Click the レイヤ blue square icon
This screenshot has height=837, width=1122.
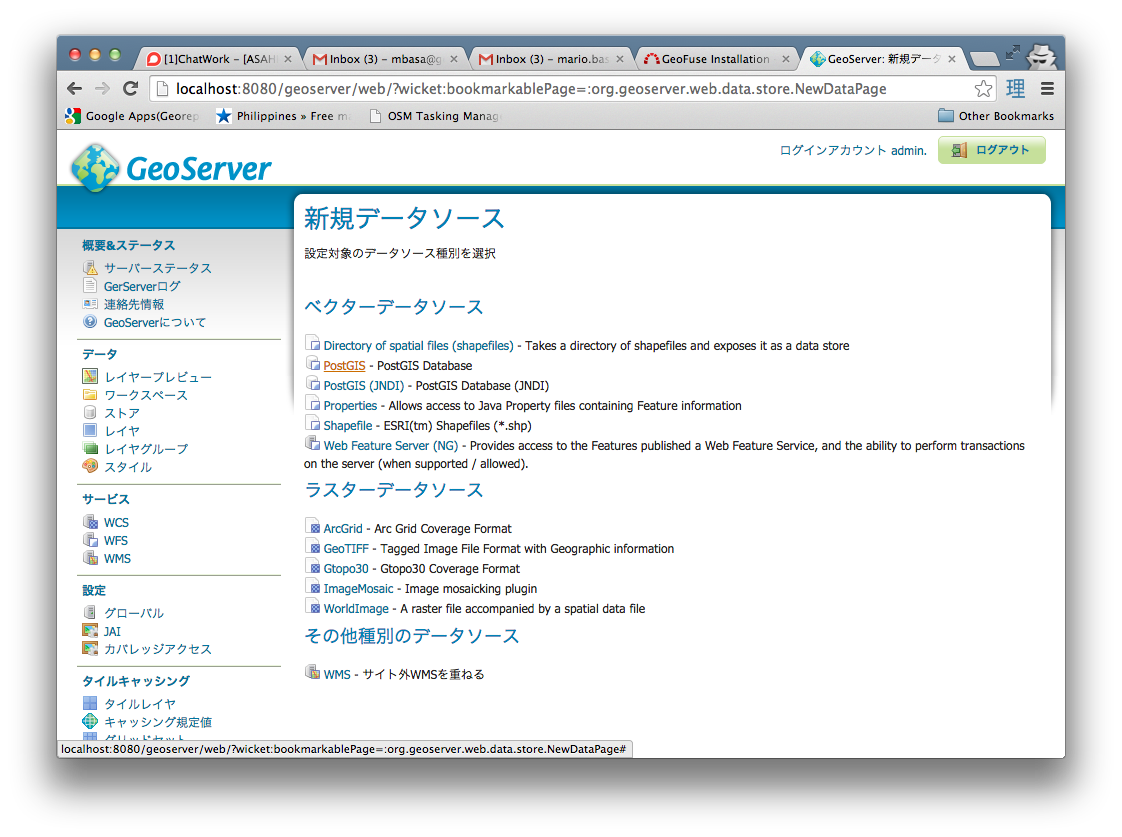[90, 431]
